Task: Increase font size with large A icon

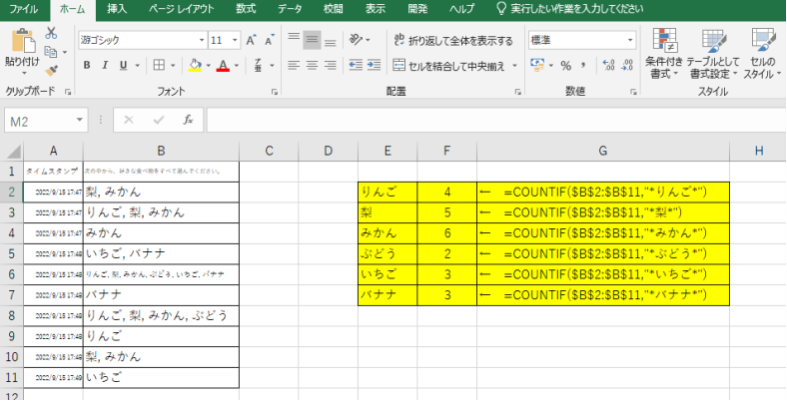Action: click(251, 41)
